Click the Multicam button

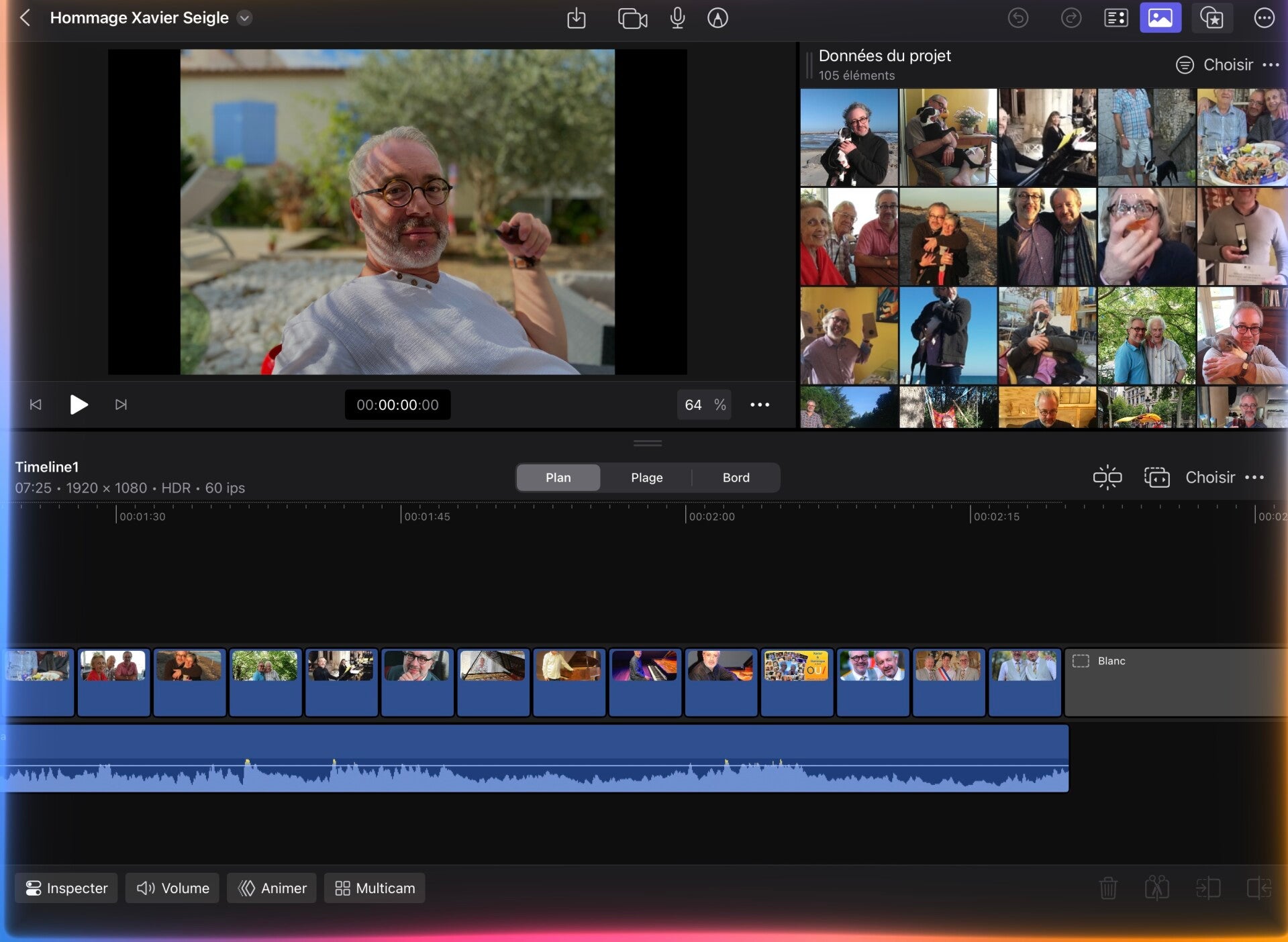click(375, 888)
